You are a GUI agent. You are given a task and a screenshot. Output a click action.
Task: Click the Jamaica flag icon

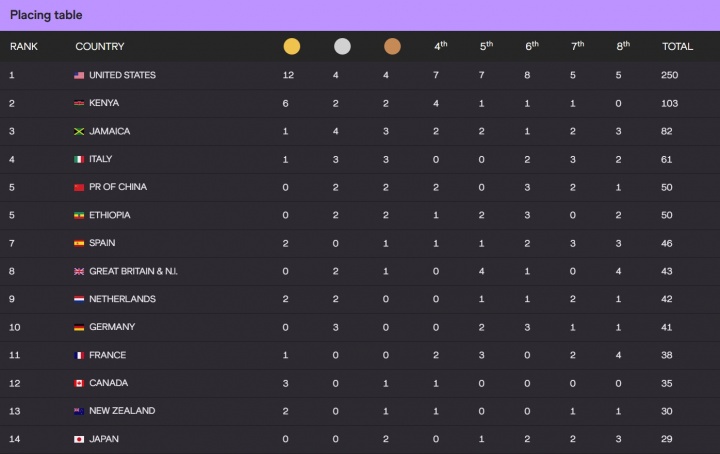pos(79,131)
